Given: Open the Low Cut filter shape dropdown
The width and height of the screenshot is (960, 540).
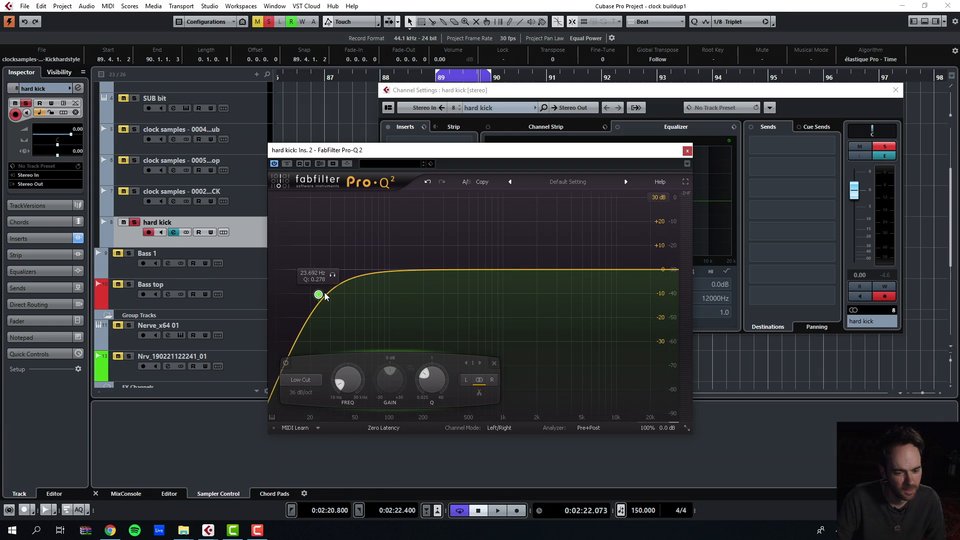Looking at the screenshot, I should (x=301, y=380).
